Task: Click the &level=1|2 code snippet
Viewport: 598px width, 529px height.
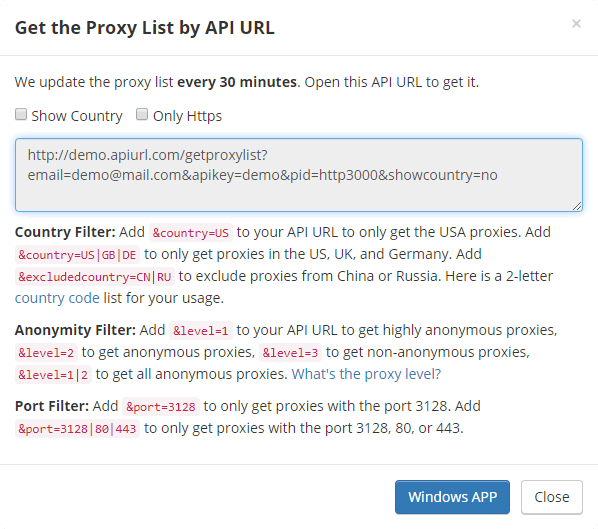Action: click(53, 375)
